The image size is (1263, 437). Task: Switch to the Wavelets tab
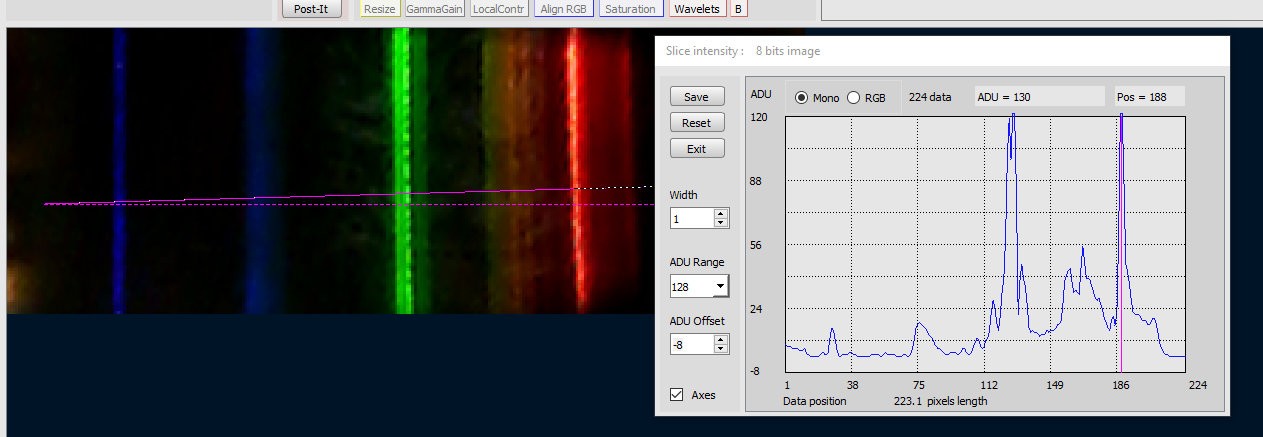click(x=696, y=9)
